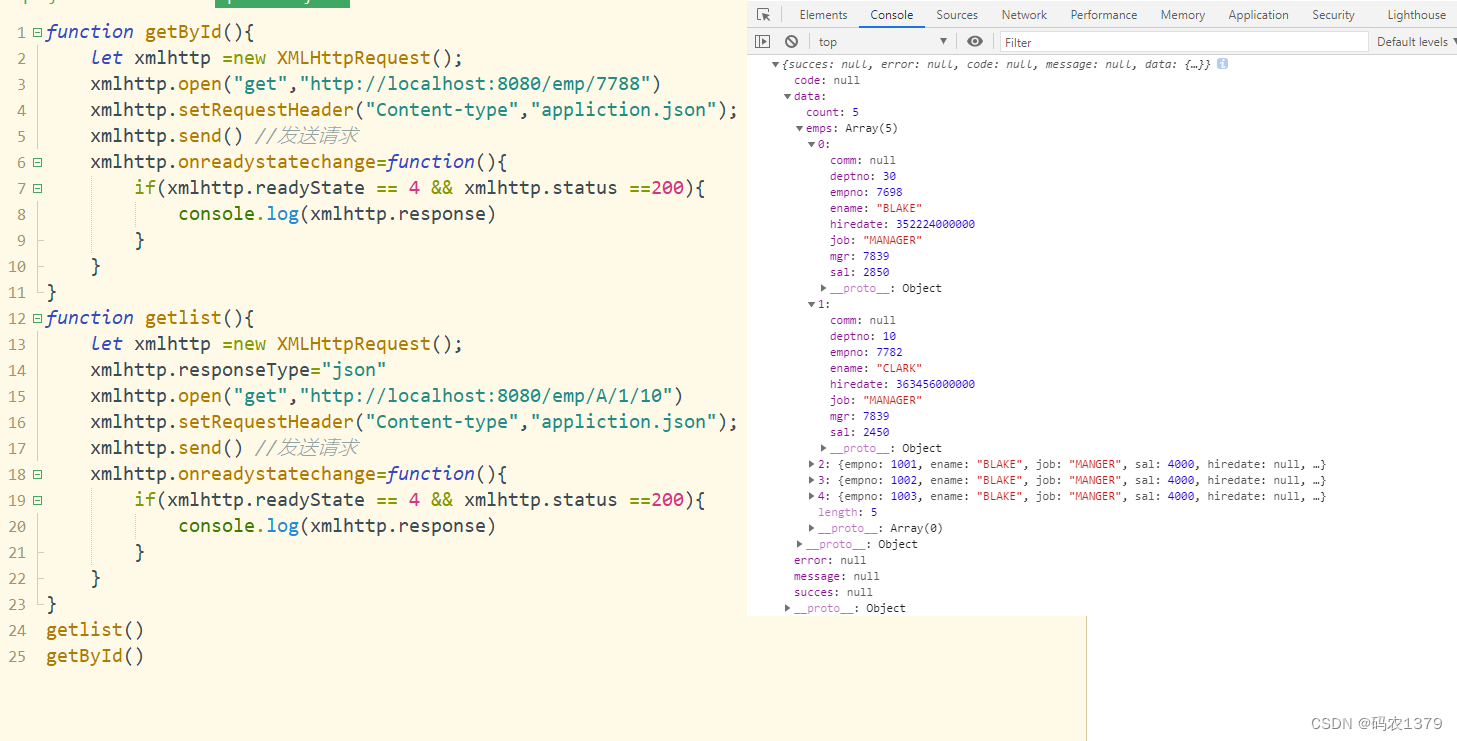Screen dimensions: 1457x741
Task: Click the responseType="json" code line
Action: click(238, 370)
